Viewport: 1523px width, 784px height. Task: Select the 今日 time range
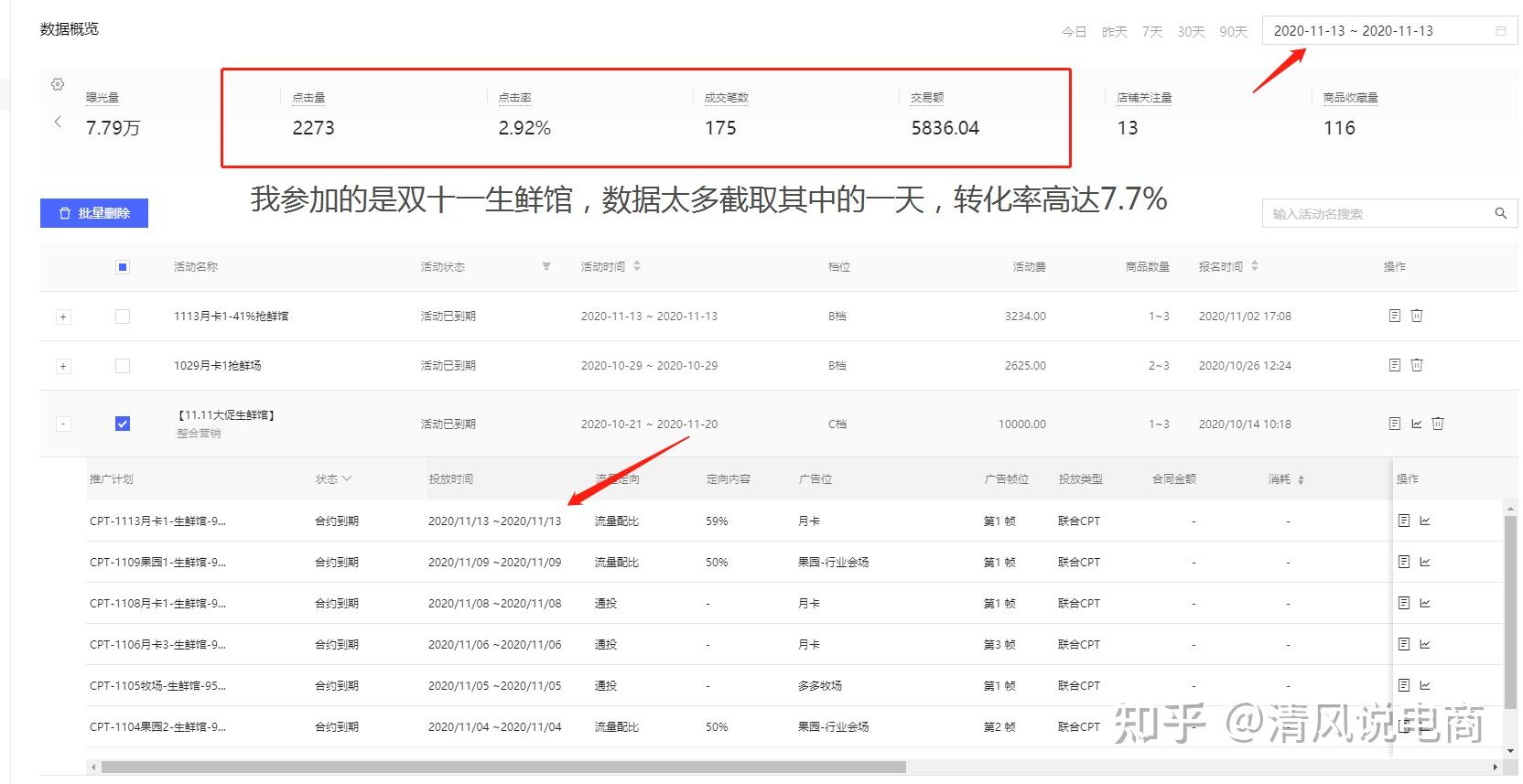click(1074, 32)
